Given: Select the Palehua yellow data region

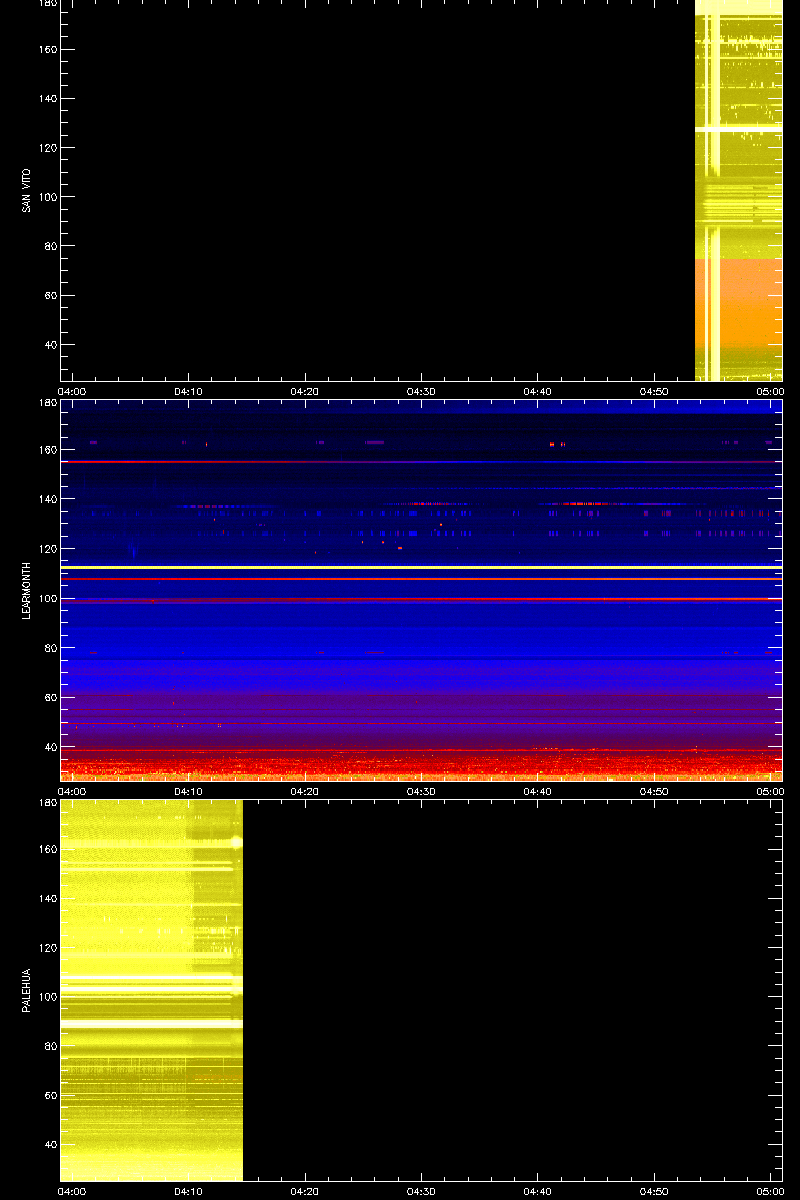Looking at the screenshot, I should pyautogui.click(x=152, y=991).
